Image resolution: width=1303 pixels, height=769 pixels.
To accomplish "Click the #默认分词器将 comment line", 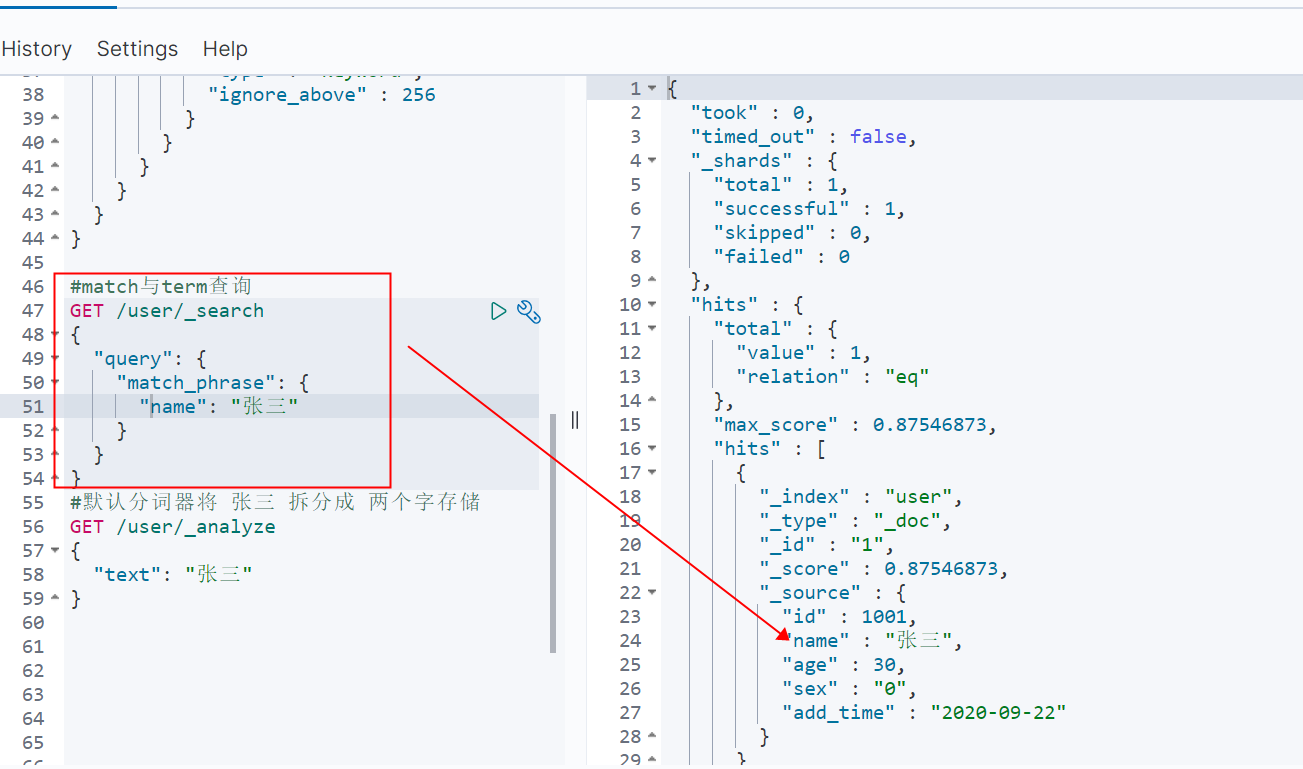I will (x=275, y=503).
